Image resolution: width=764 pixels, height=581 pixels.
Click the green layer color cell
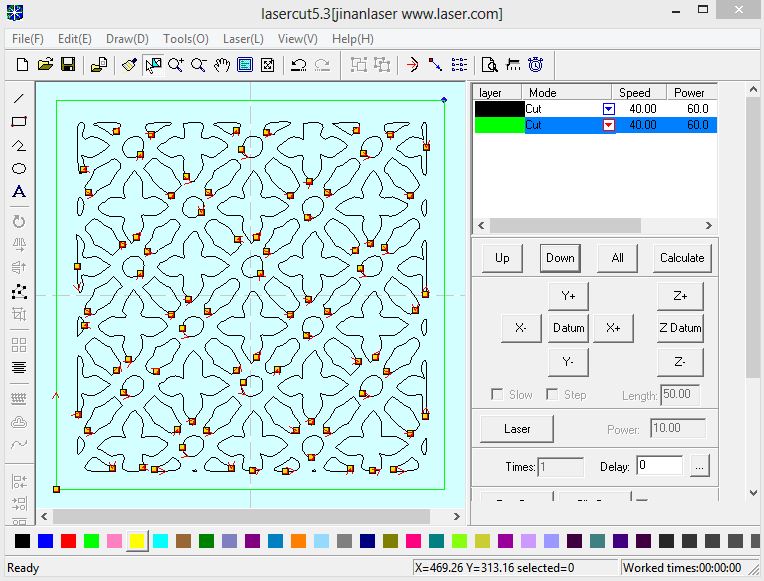coord(499,125)
